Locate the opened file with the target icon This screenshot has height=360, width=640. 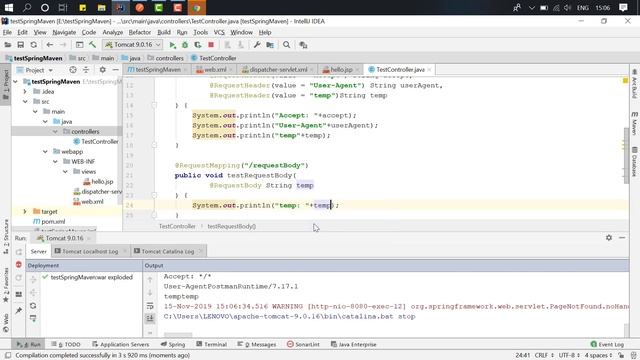(x=73, y=70)
